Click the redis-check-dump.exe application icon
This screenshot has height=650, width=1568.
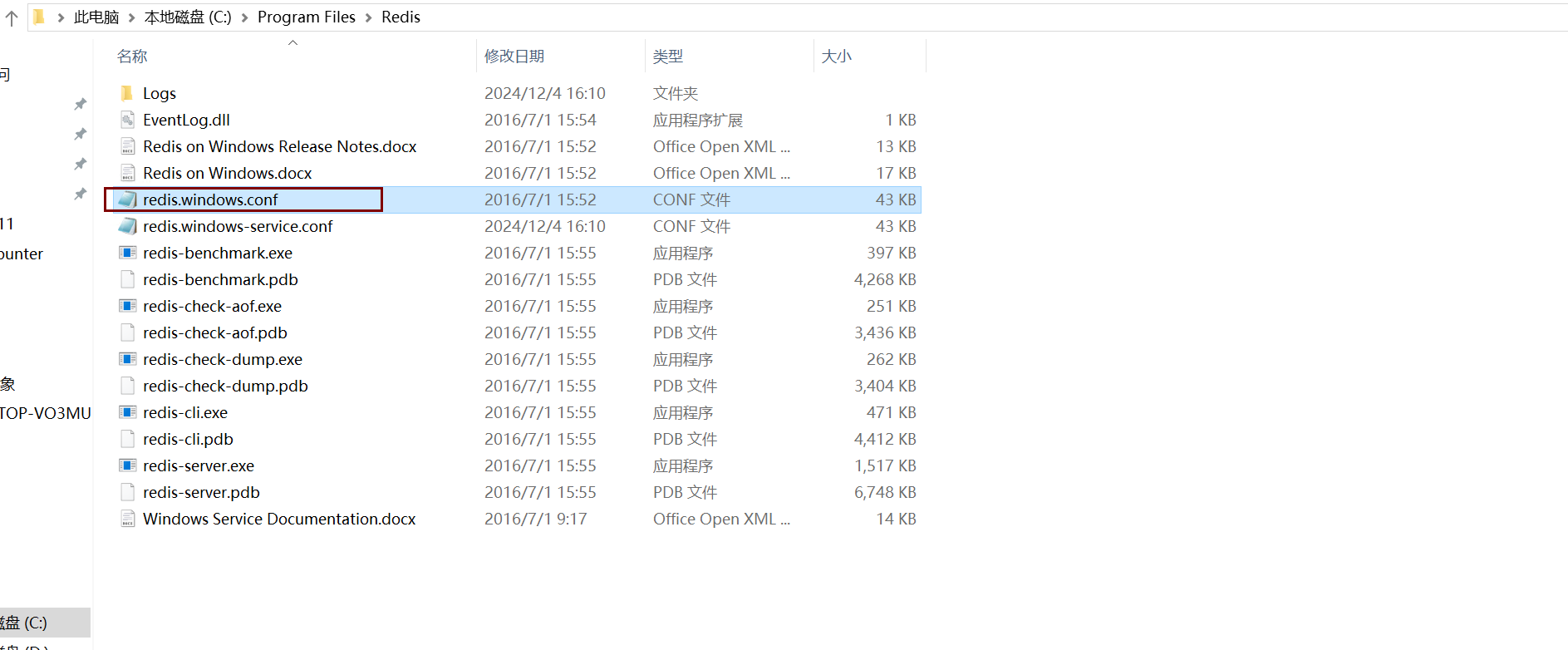tap(127, 359)
